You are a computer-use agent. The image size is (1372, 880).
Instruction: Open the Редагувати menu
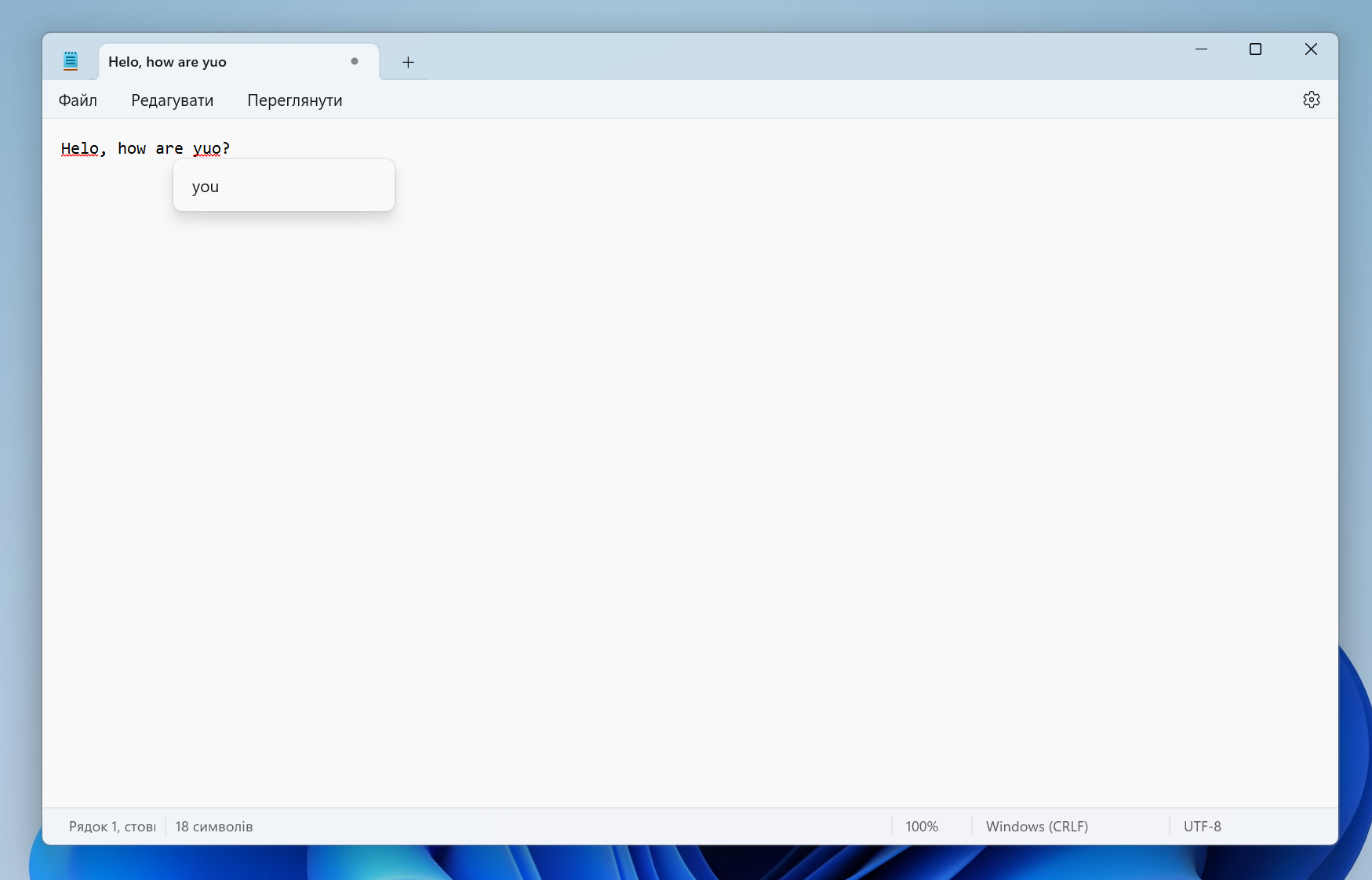pos(172,100)
